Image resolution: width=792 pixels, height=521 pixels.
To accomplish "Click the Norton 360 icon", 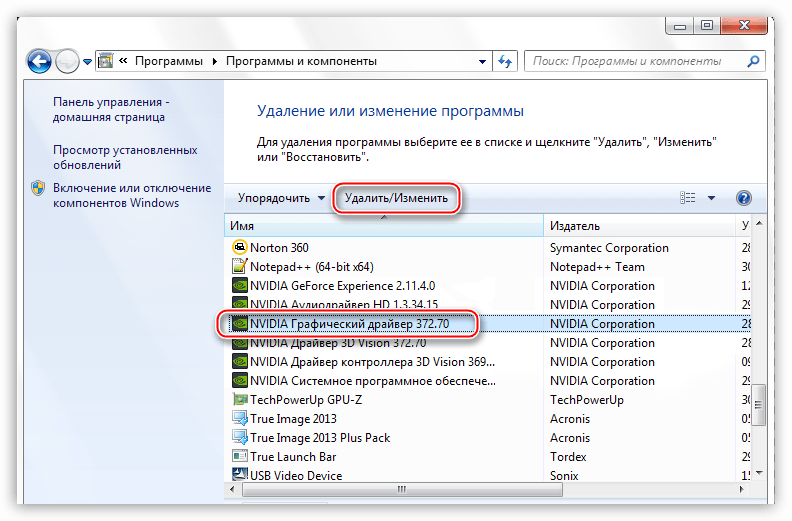I will pyautogui.click(x=239, y=247).
